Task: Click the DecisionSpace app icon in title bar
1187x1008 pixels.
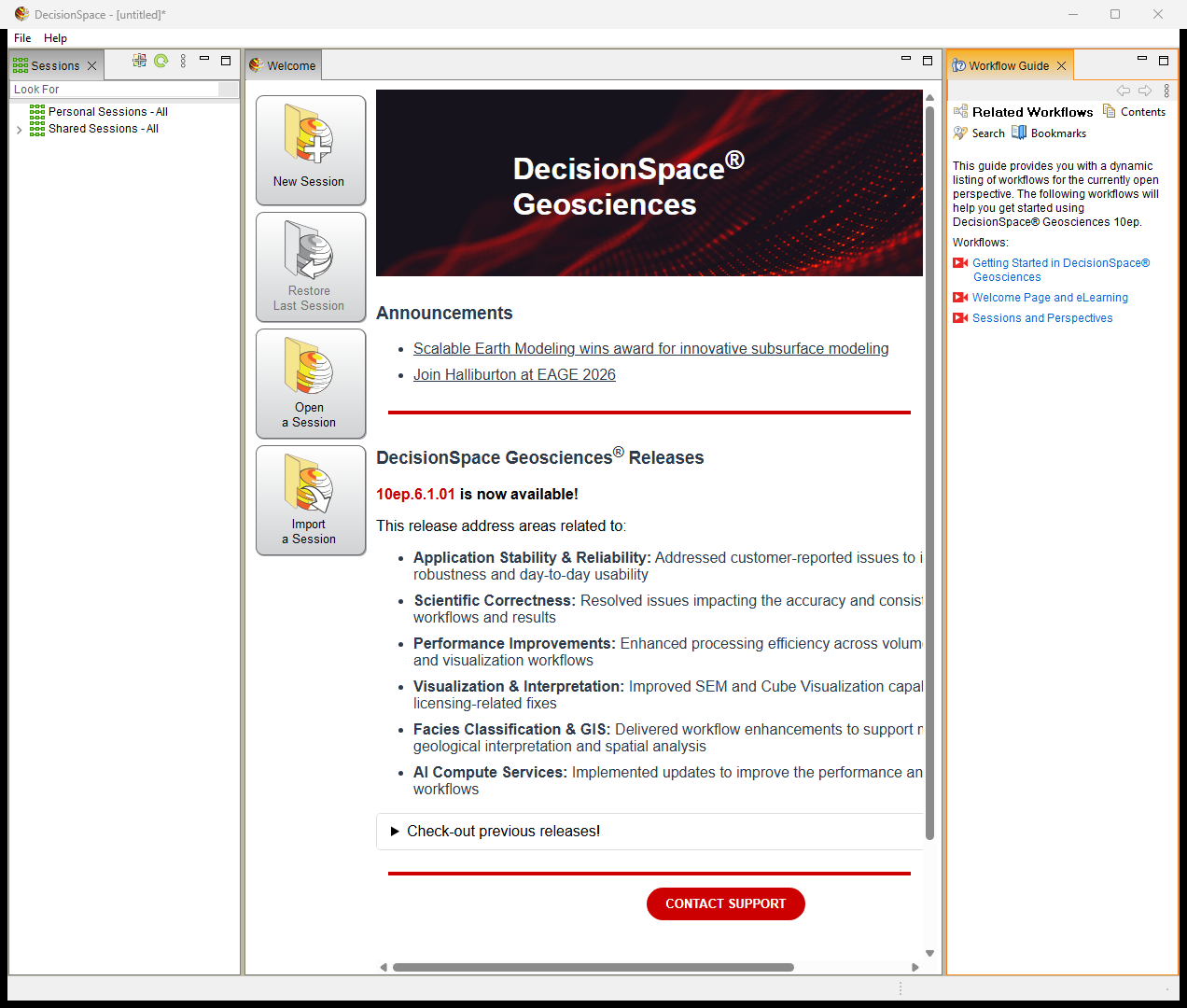Action: point(21,14)
